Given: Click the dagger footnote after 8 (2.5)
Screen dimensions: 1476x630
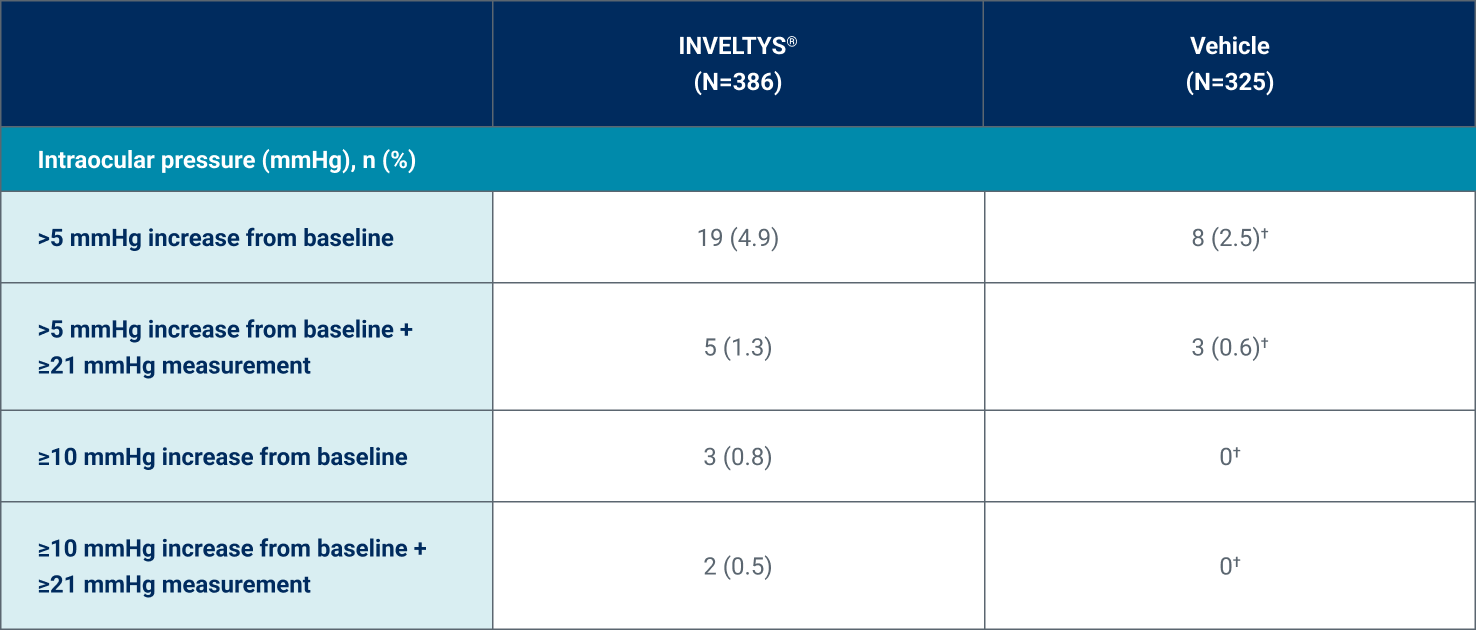Looking at the screenshot, I should point(1264,233).
